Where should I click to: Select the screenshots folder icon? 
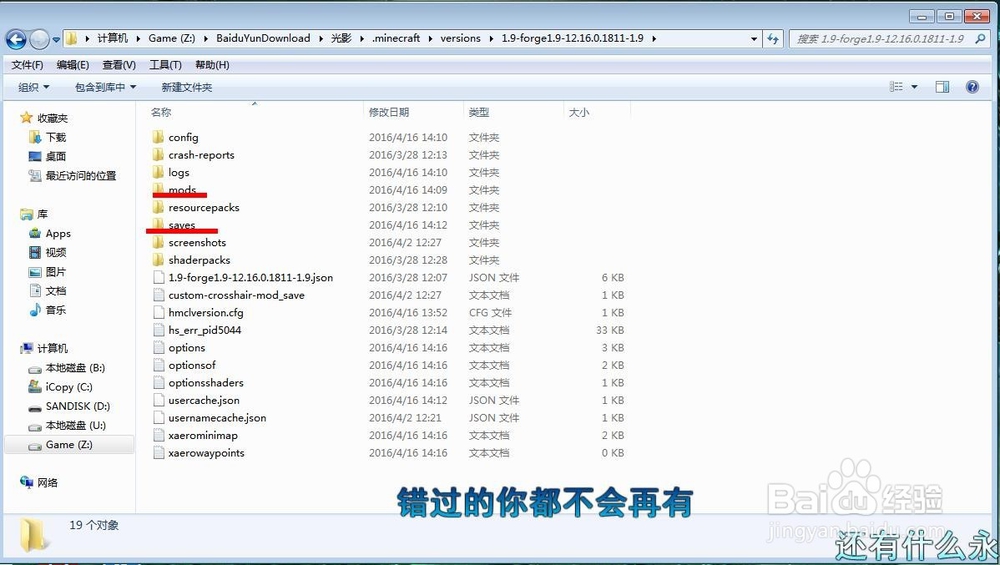click(158, 242)
